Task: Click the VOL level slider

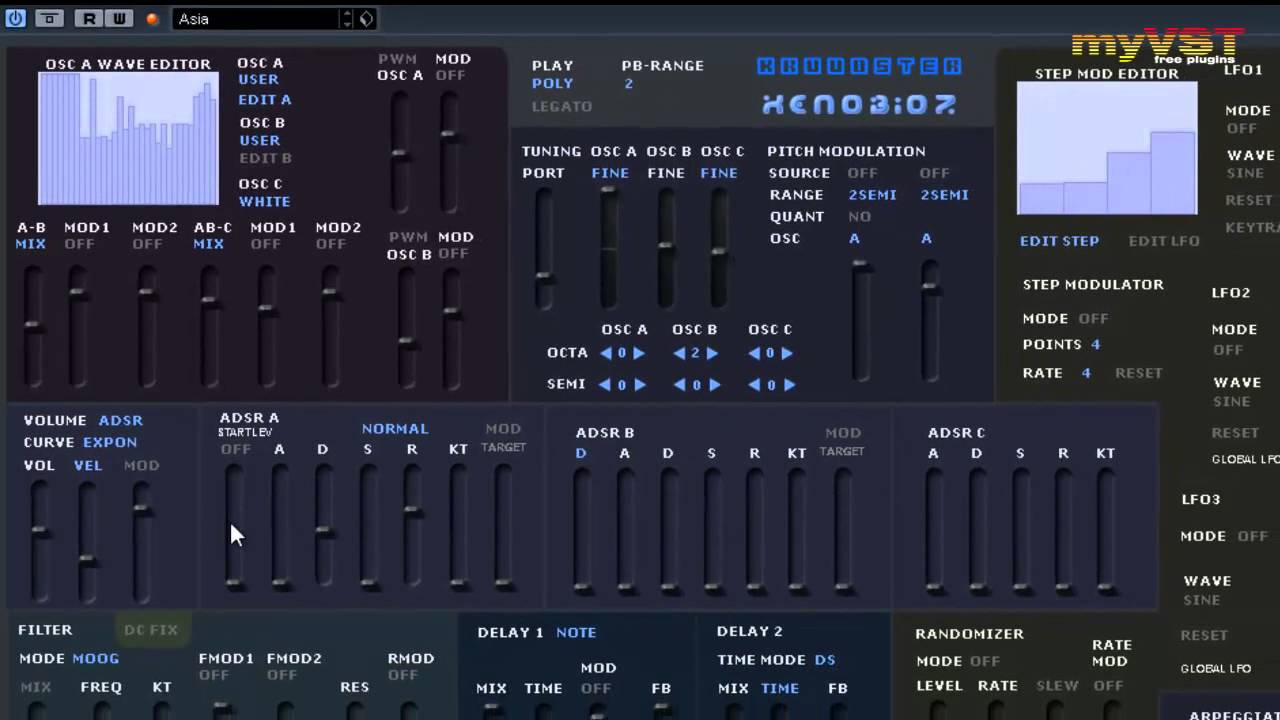Action: pos(40,540)
